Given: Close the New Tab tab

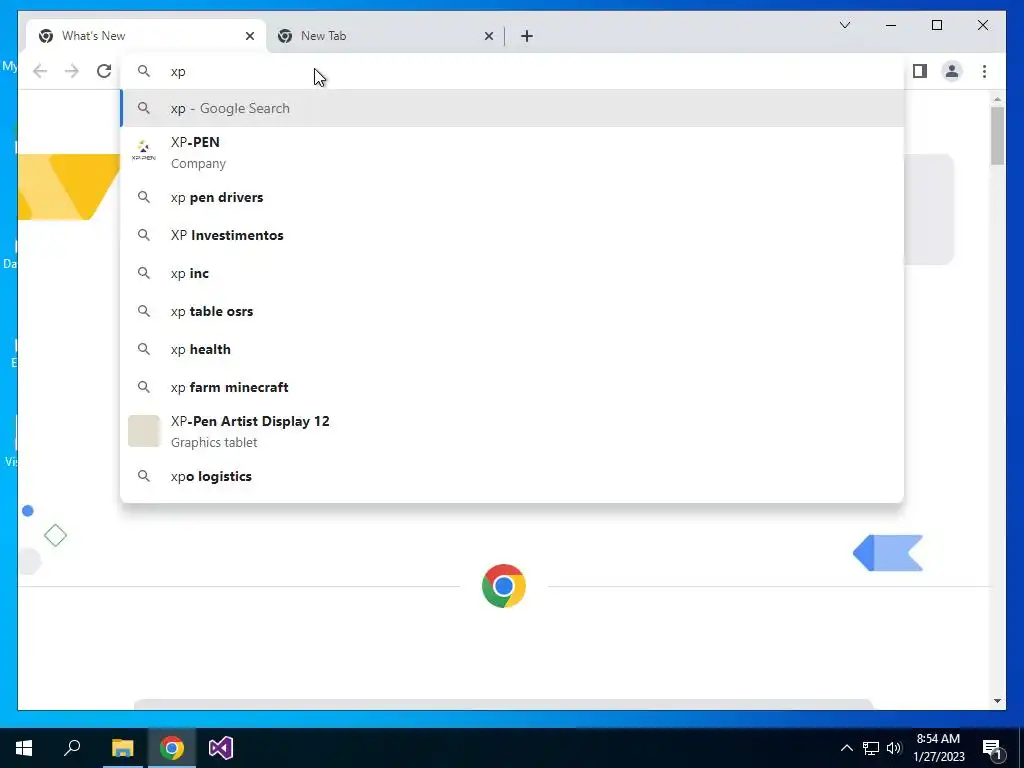Looking at the screenshot, I should click(488, 36).
